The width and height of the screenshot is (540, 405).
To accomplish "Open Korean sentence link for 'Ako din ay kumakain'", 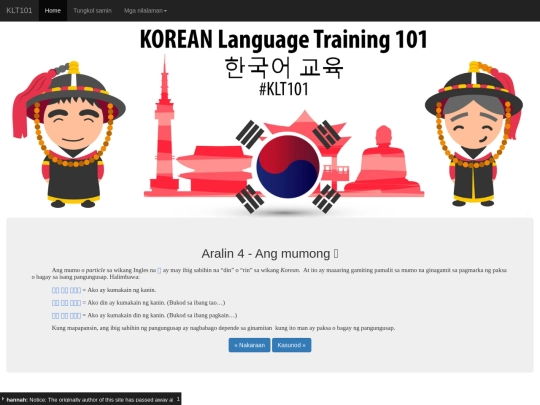I will coord(66,303).
